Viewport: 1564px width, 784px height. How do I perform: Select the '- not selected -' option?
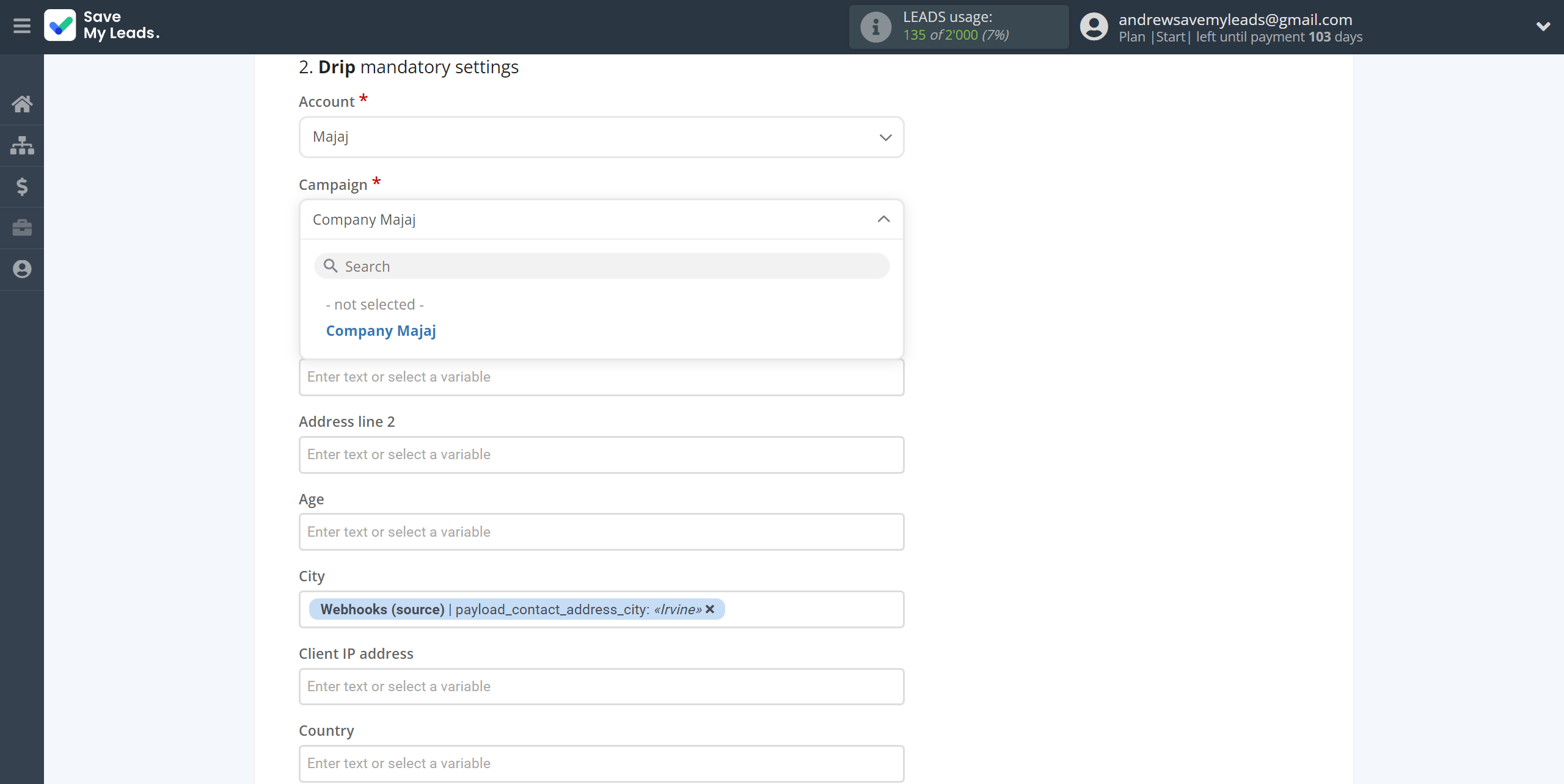pos(375,304)
